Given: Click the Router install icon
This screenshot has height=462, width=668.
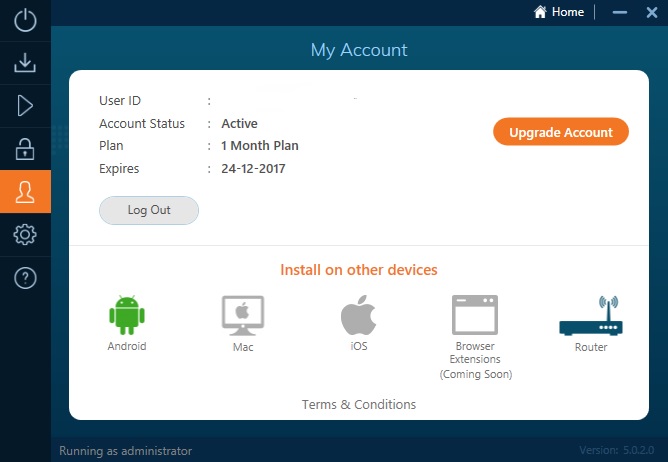Looking at the screenshot, I should [591, 315].
